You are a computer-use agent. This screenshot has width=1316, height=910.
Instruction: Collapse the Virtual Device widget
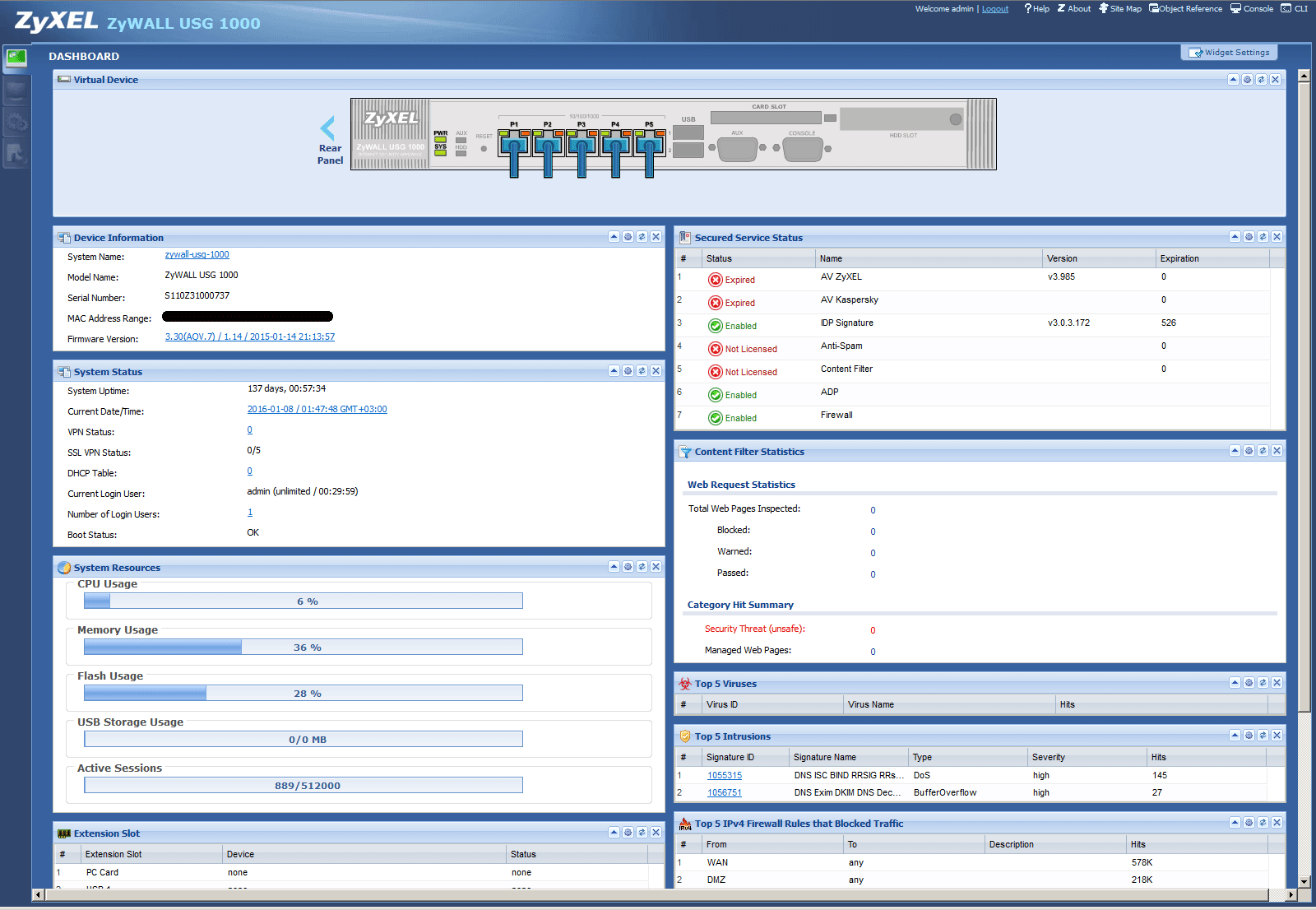point(1233,80)
